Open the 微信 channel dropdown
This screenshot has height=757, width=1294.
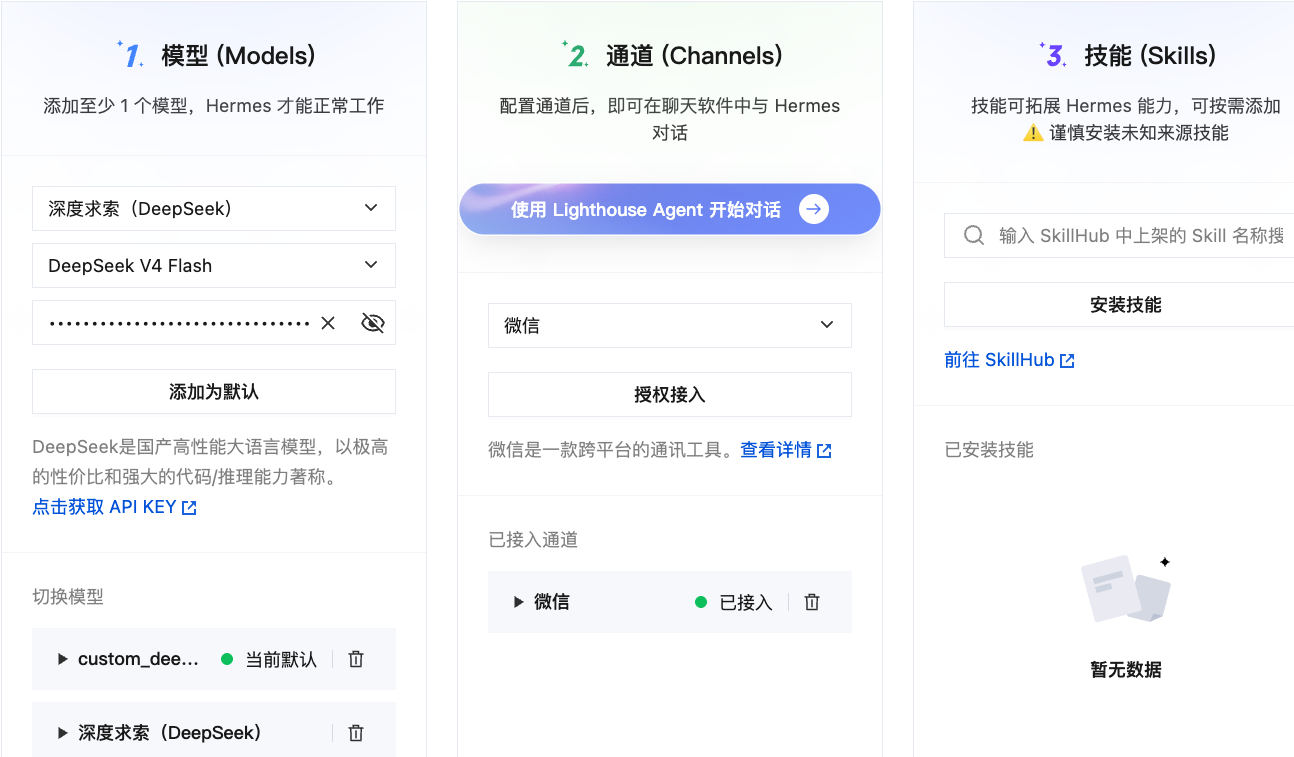670,325
